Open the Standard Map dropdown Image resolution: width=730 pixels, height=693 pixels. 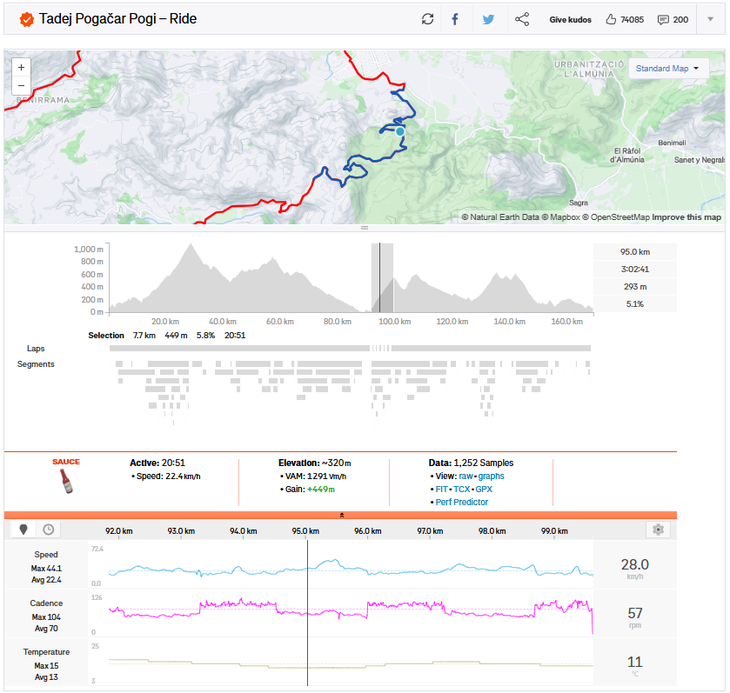[668, 68]
